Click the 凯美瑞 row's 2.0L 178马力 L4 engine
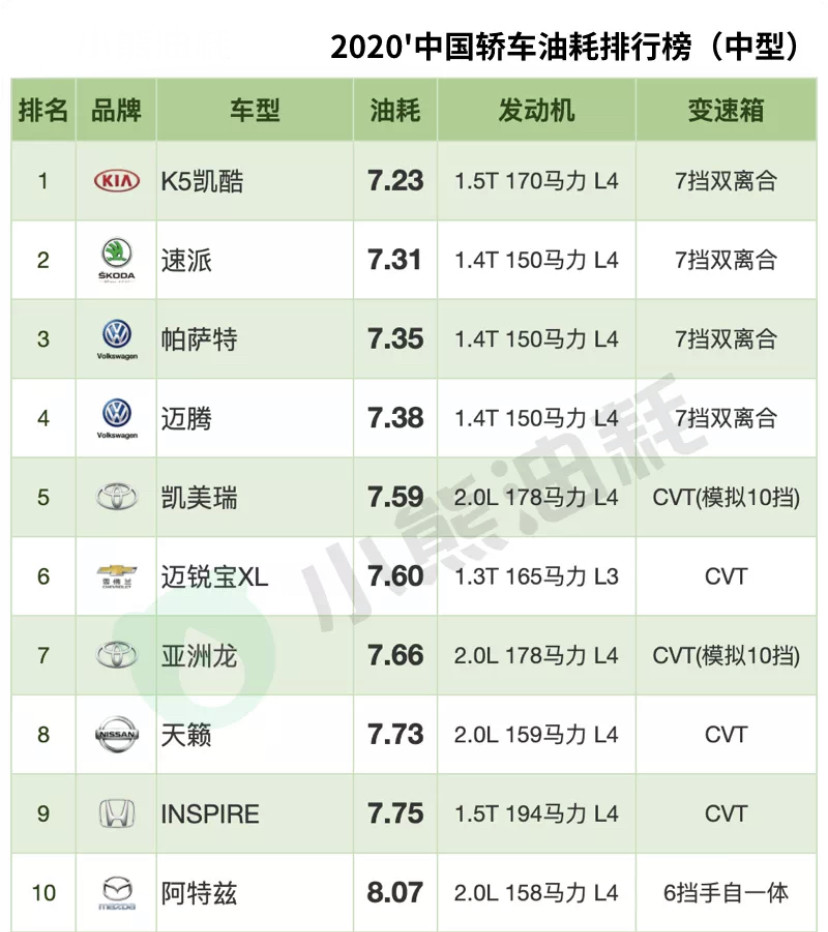The height and width of the screenshot is (932, 828). point(536,498)
